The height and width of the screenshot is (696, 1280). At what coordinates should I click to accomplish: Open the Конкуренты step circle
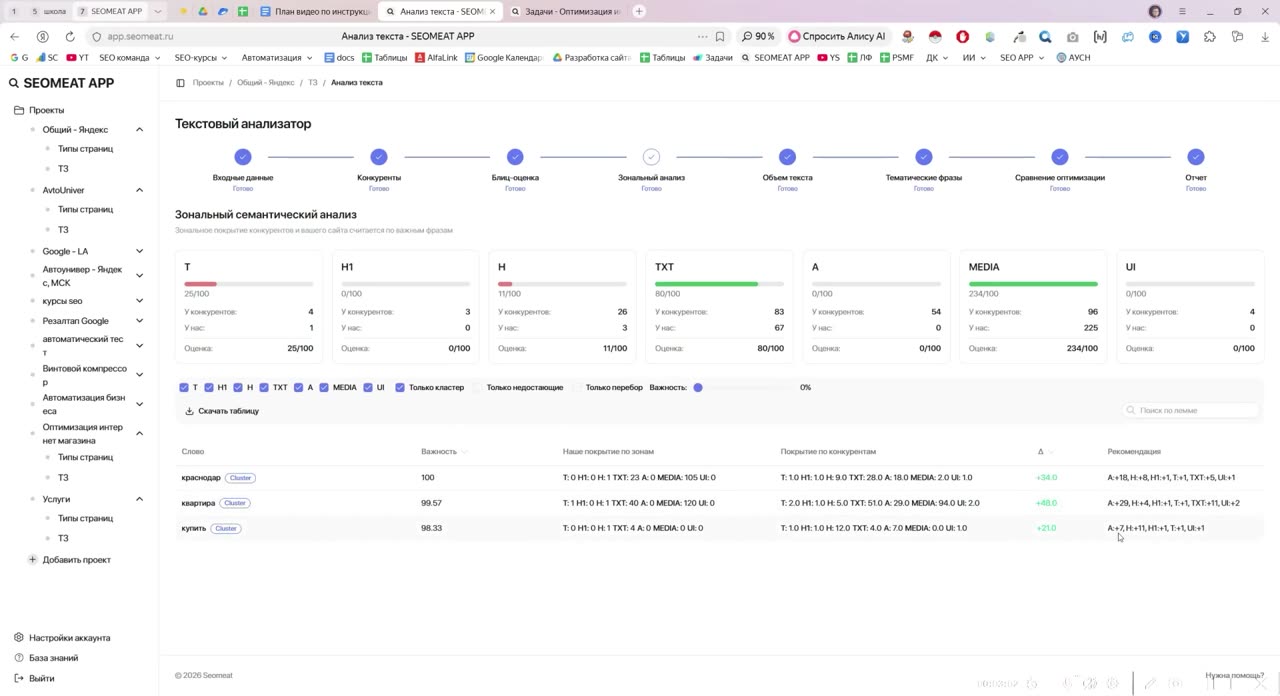(379, 157)
